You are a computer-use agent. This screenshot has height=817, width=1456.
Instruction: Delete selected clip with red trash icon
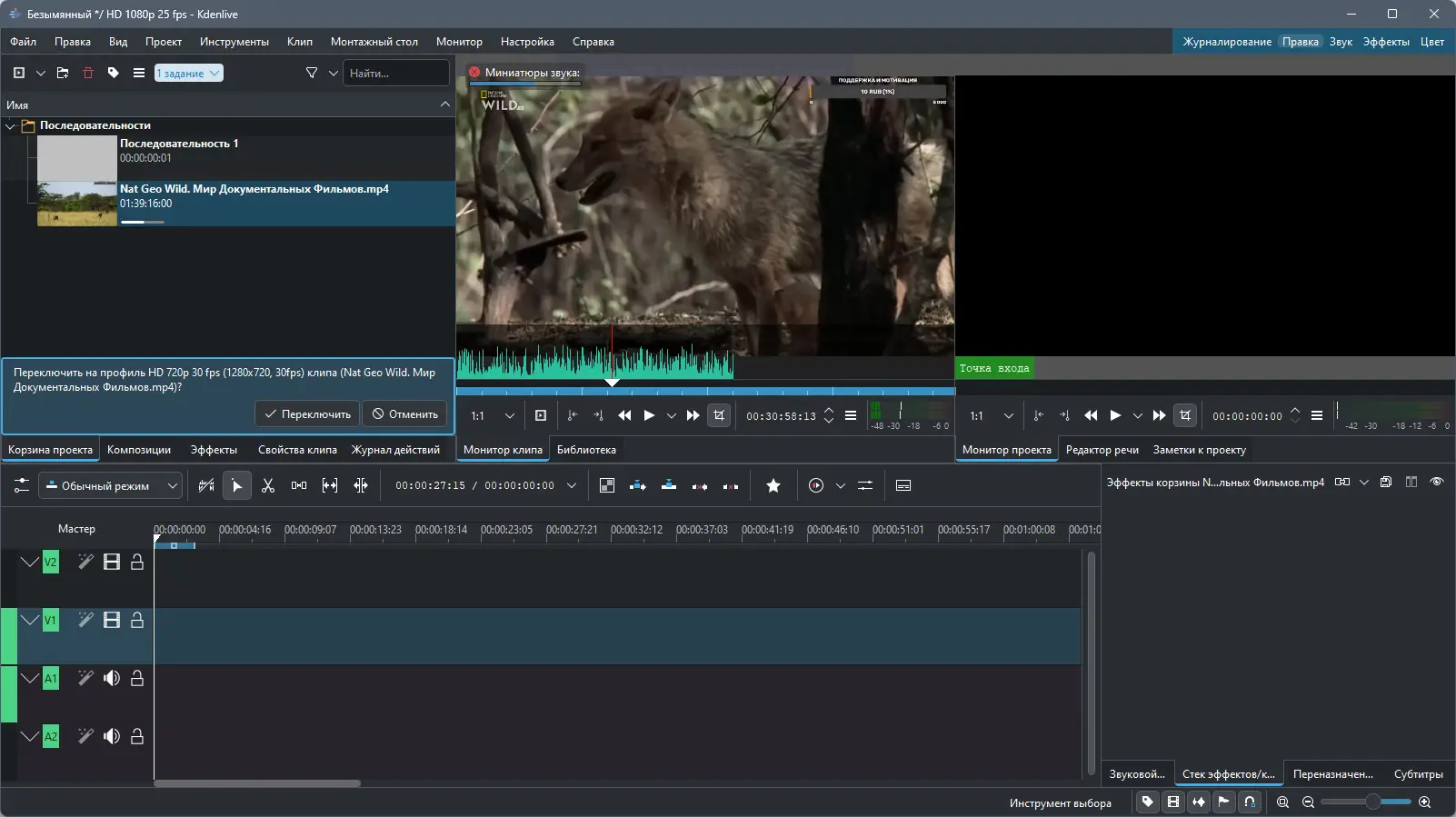point(88,73)
